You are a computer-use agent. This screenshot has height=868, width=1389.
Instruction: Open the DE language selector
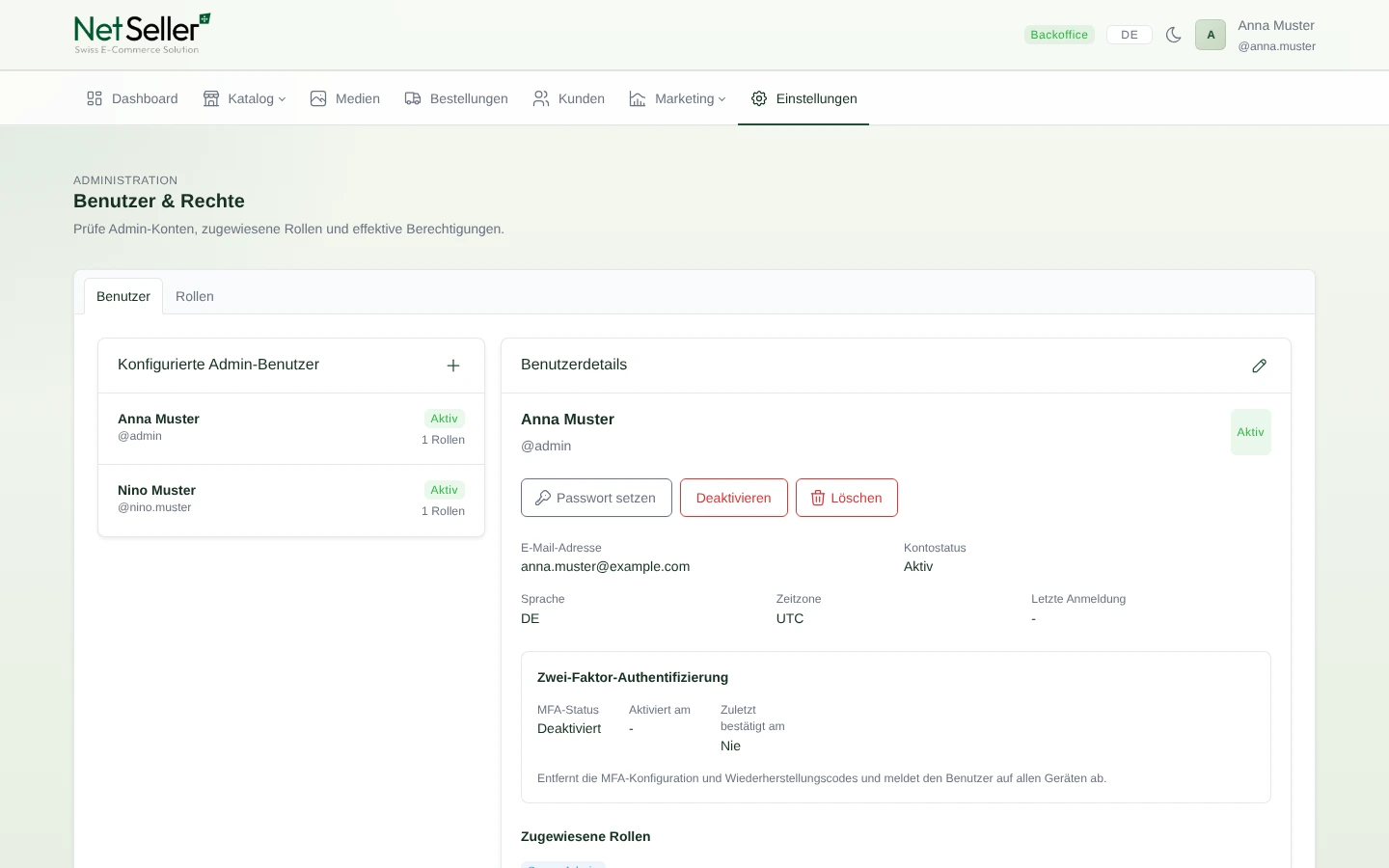coord(1129,35)
